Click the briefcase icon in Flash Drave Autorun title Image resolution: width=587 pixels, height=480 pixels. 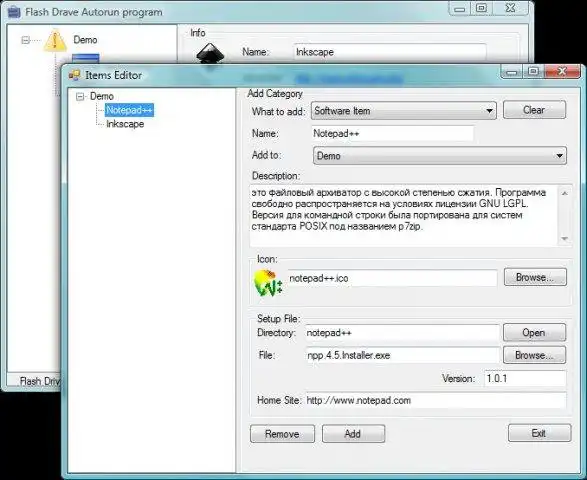14,12
